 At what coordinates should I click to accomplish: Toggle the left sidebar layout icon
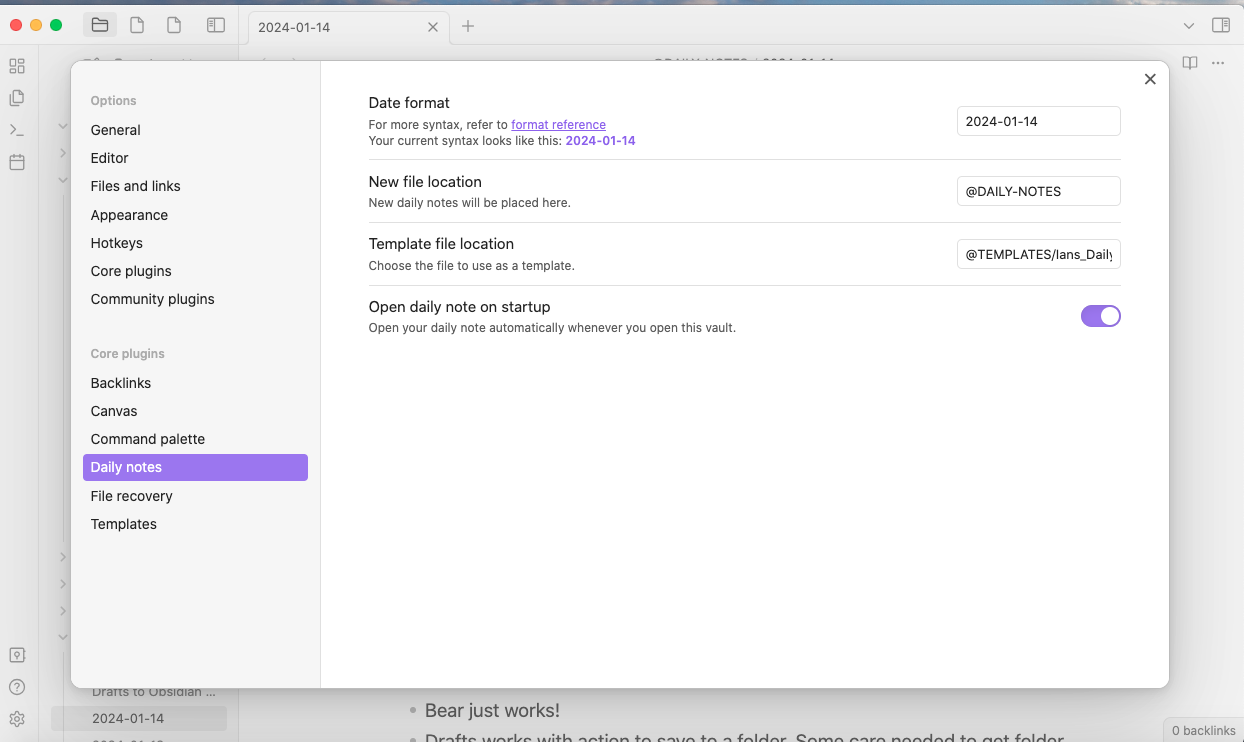(x=216, y=26)
